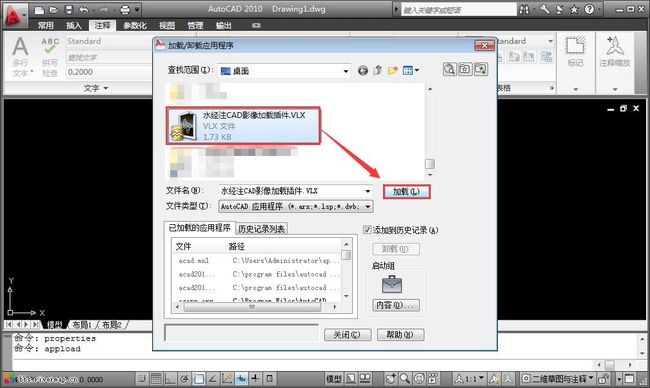Image resolution: width=650 pixels, height=388 pixels.
Task: Click the startup suite briefcase icon
Action: (392, 284)
